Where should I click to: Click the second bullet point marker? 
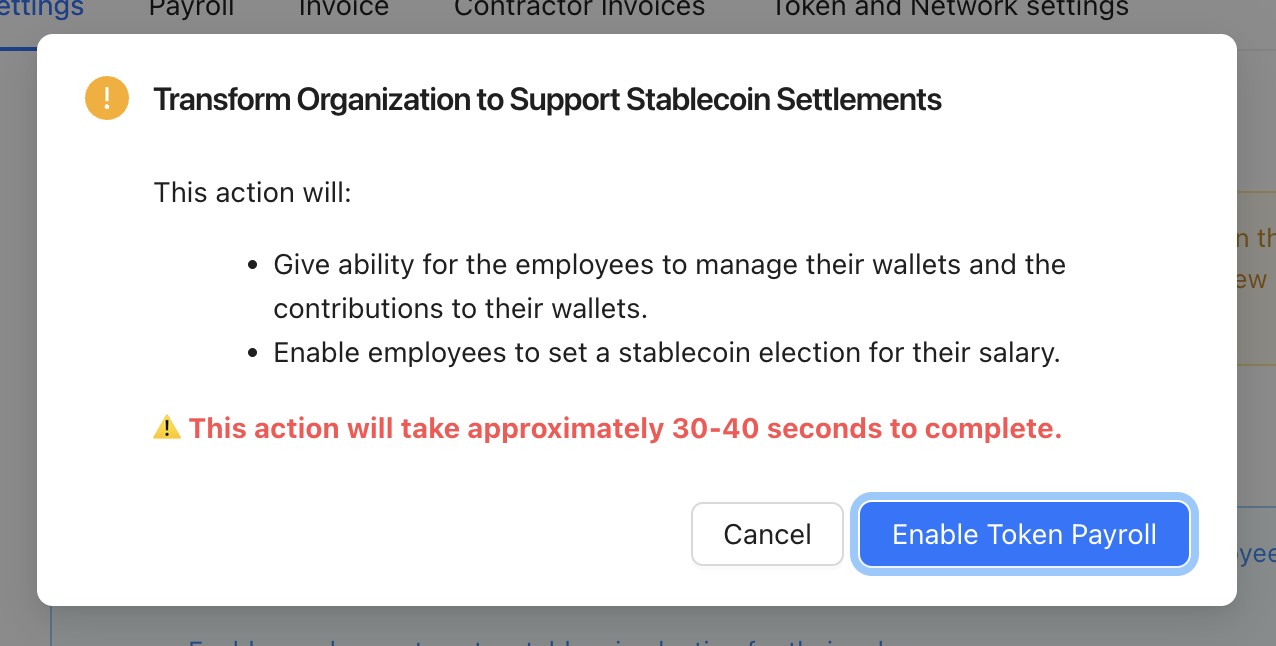253,354
